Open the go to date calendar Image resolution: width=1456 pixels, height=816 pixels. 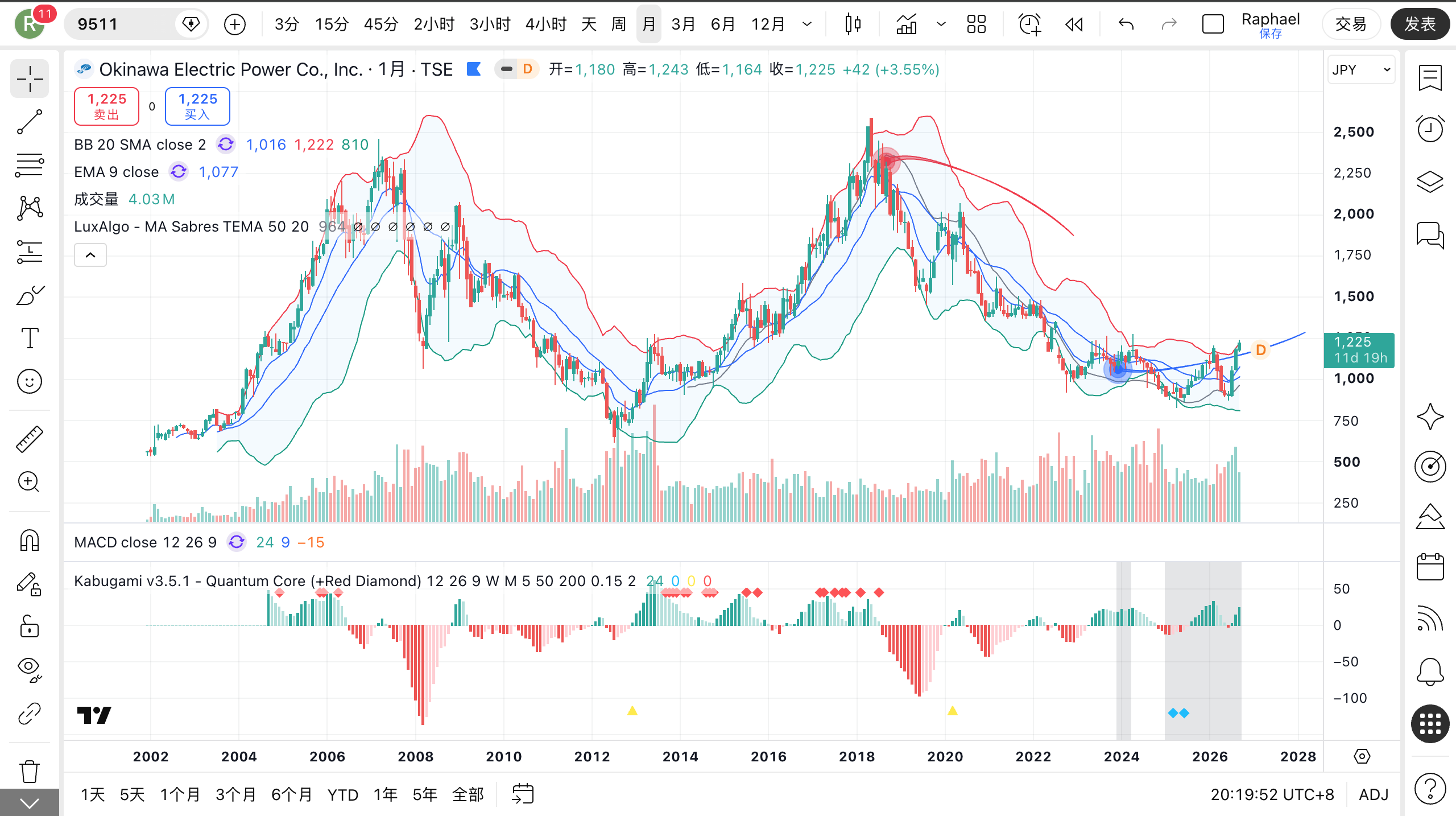[523, 794]
